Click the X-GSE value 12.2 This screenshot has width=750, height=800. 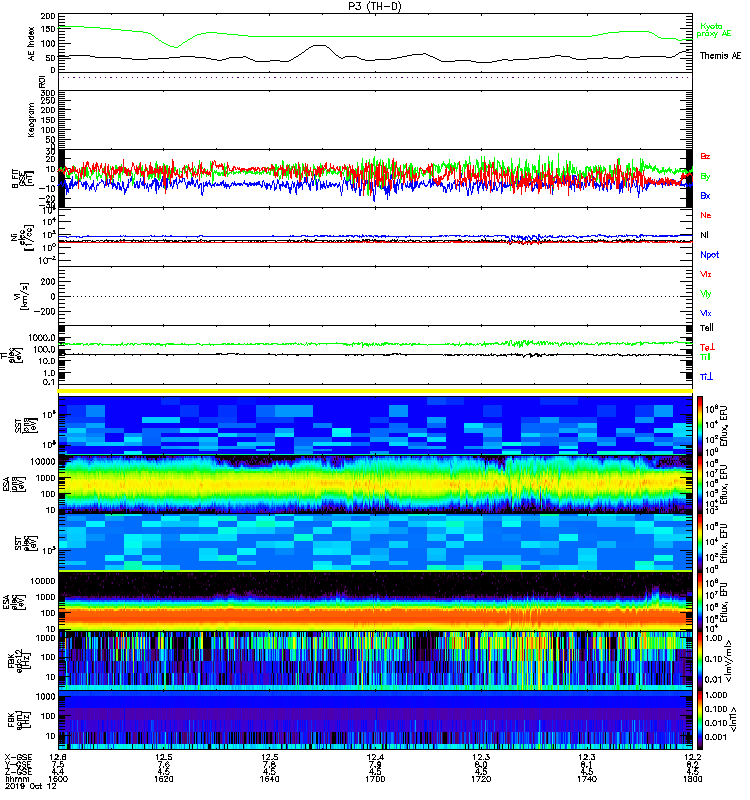[692, 757]
